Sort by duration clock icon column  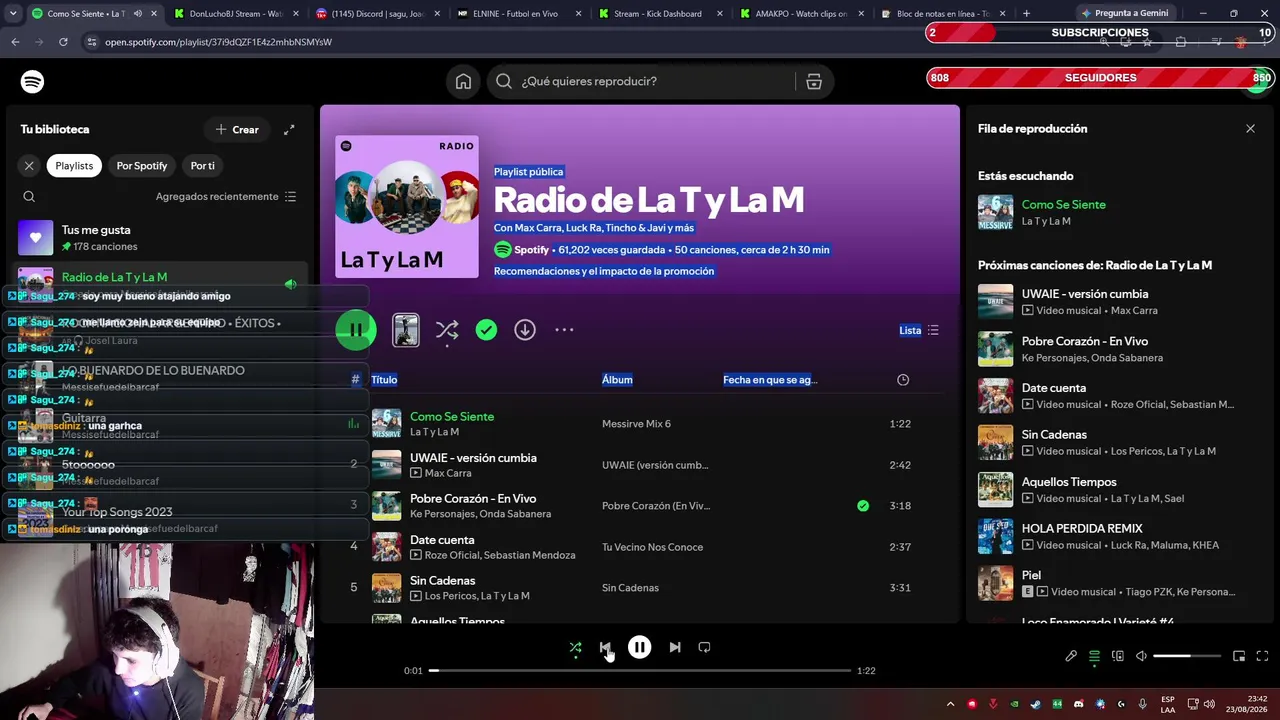pos(903,380)
